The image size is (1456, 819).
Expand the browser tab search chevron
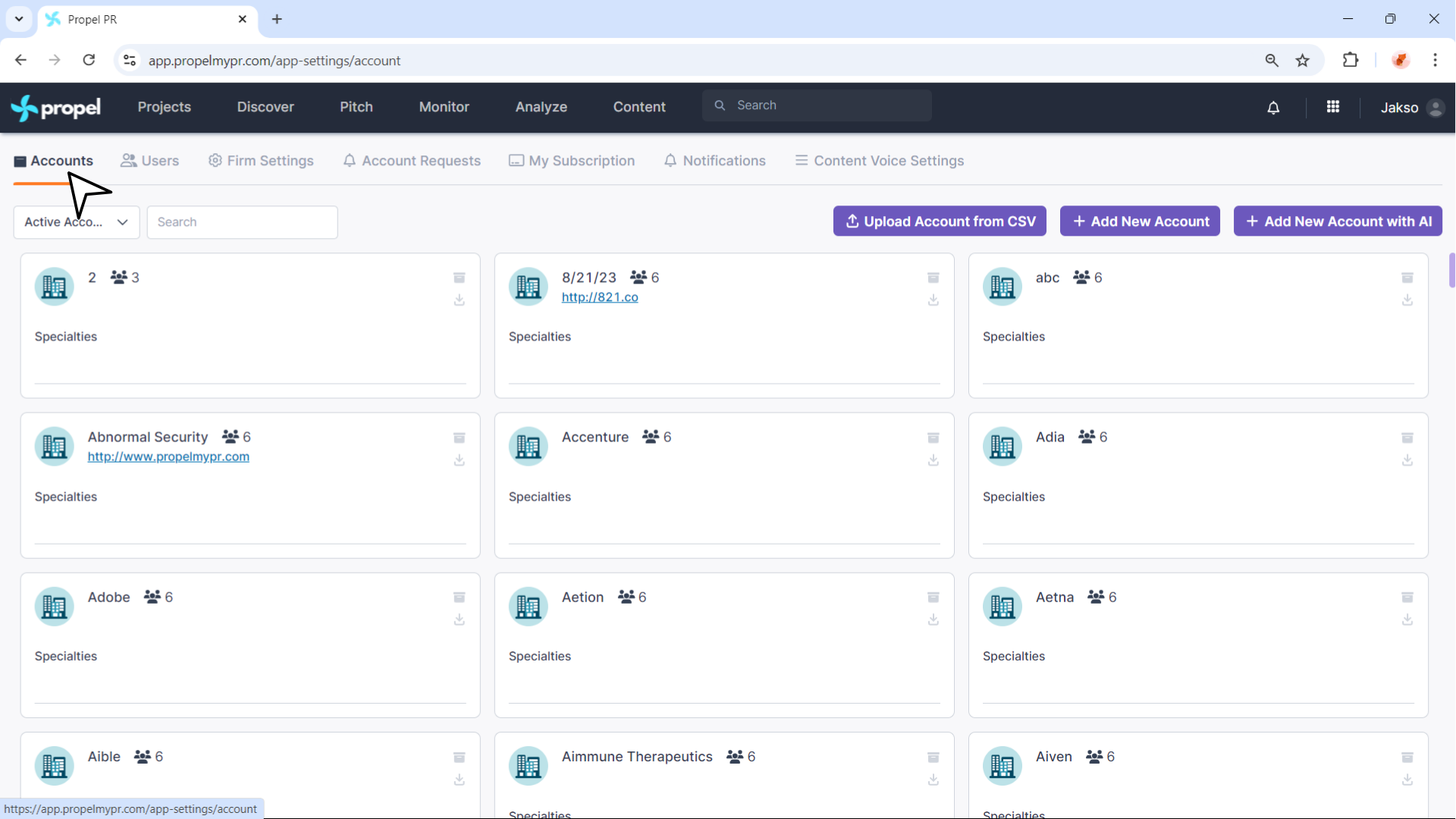19,19
